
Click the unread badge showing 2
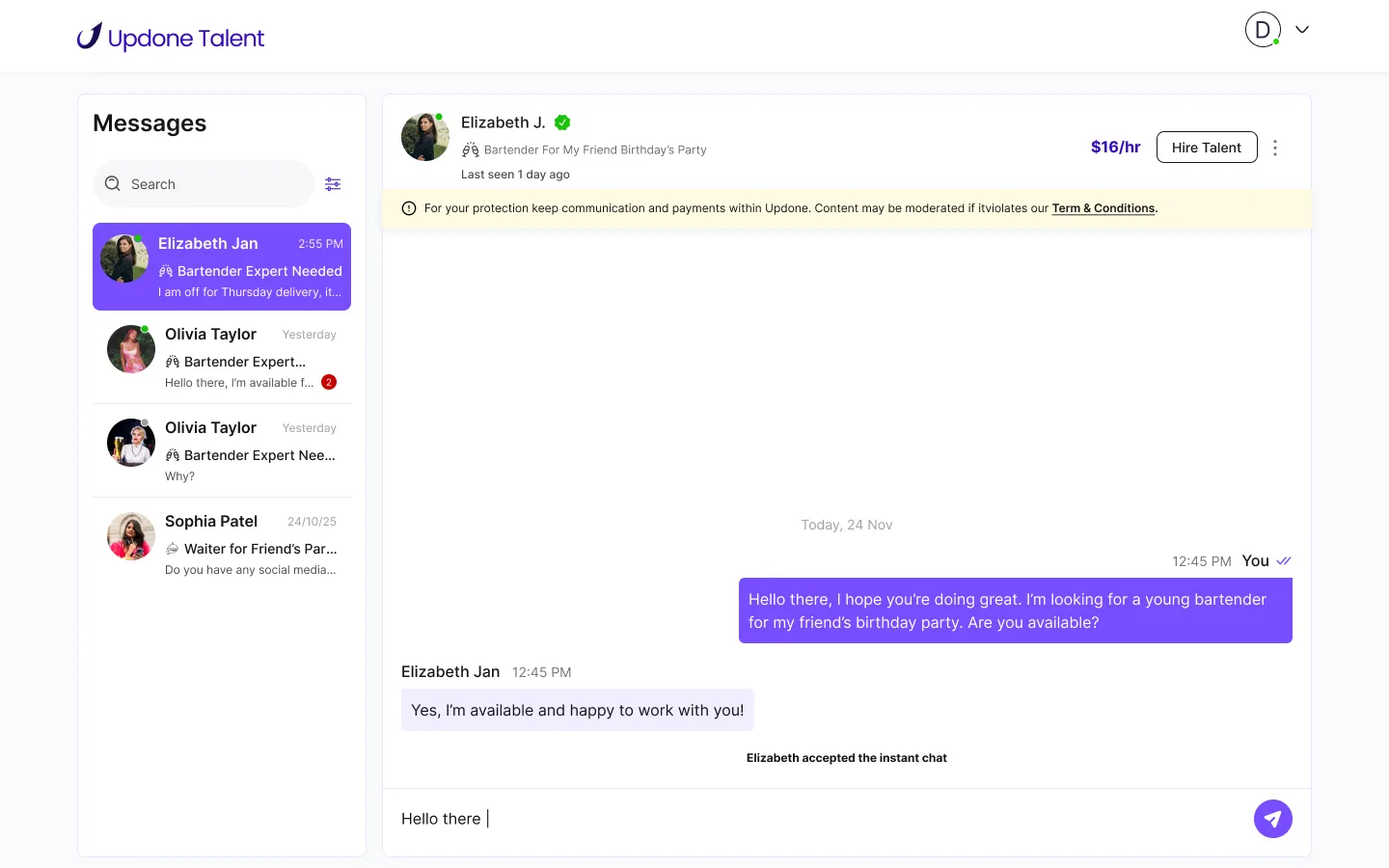click(x=329, y=382)
